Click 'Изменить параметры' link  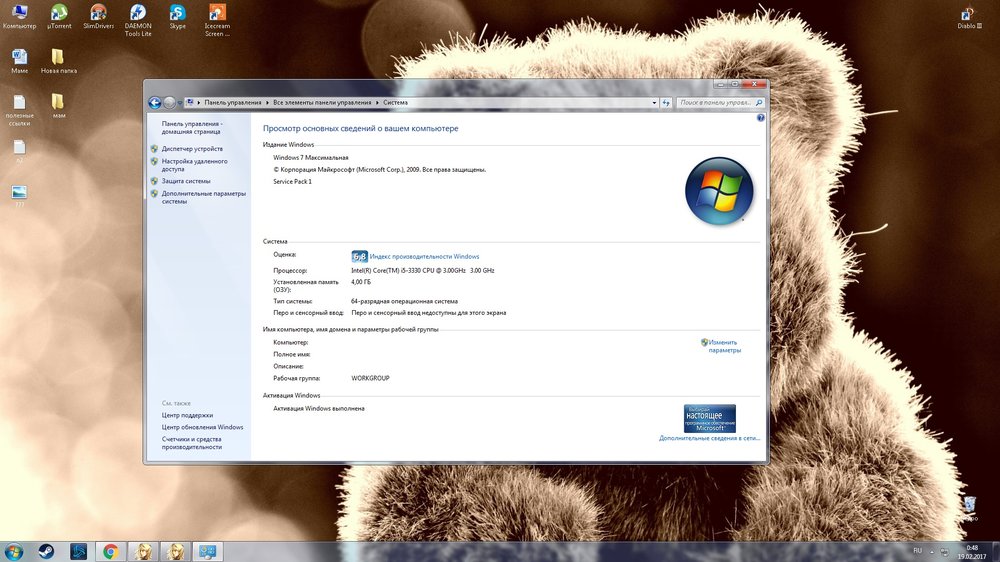(x=724, y=346)
